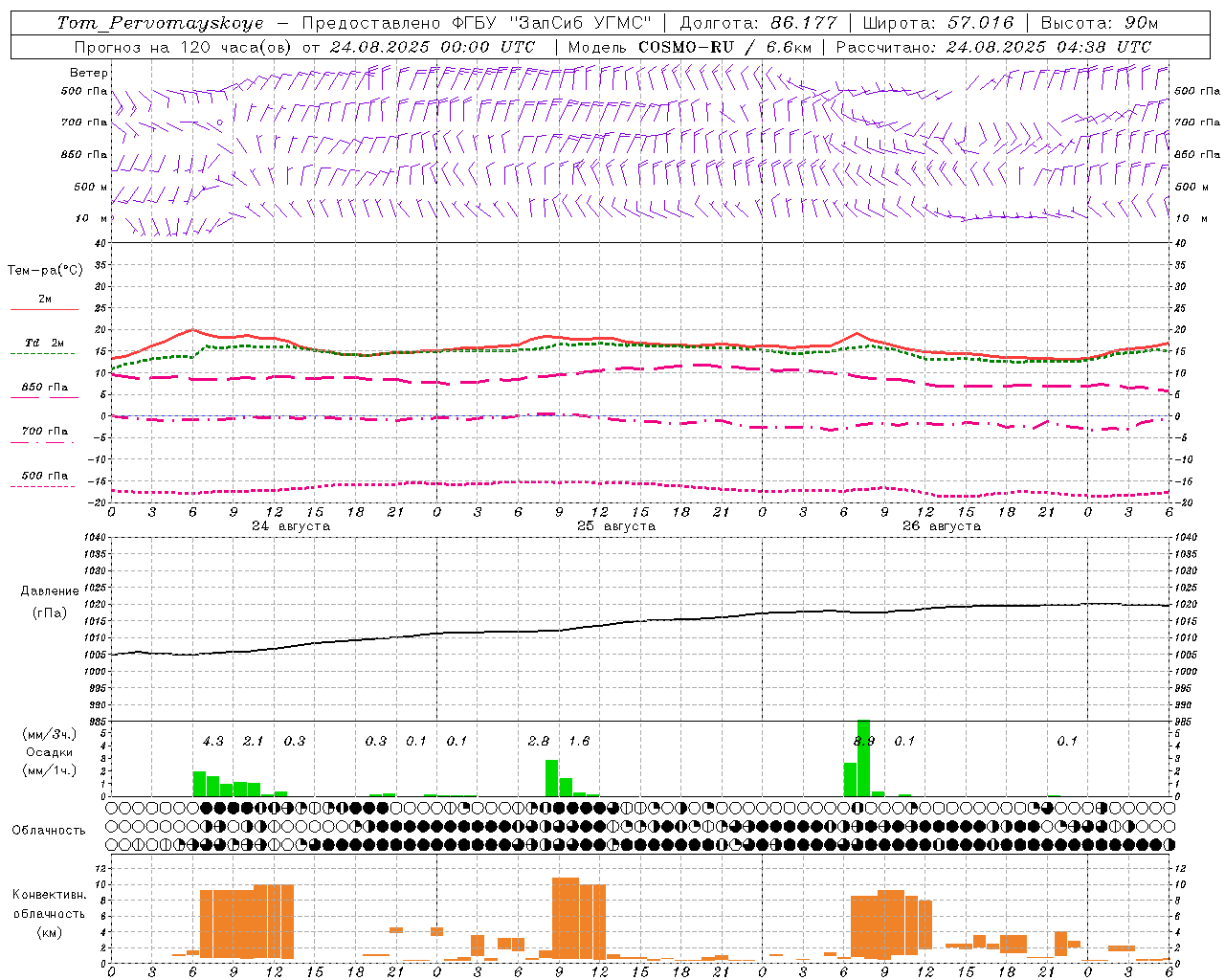Select the Td 2м legend entry

tap(45, 343)
